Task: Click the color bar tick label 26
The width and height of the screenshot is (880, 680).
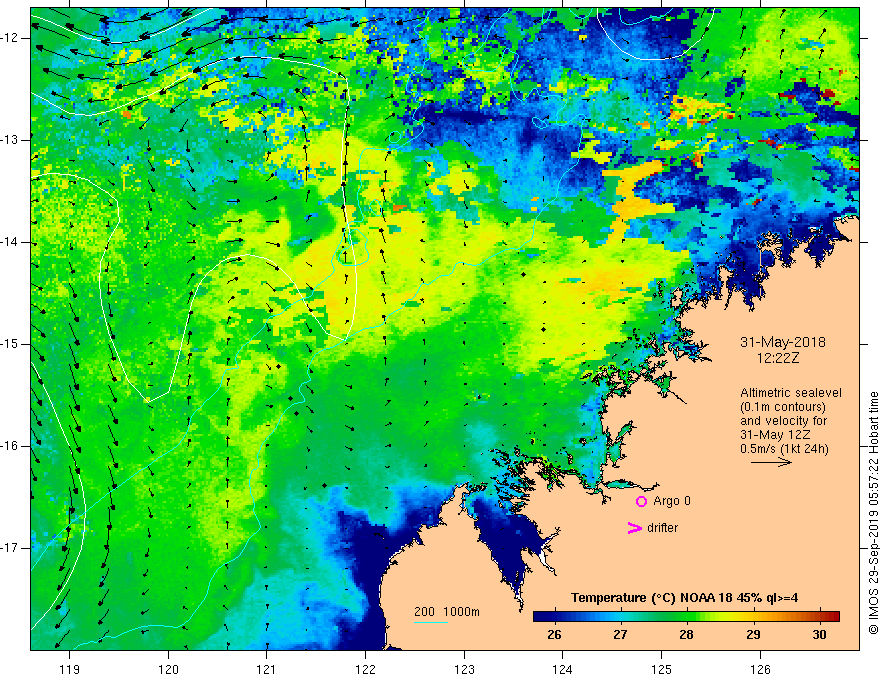Action: (554, 635)
